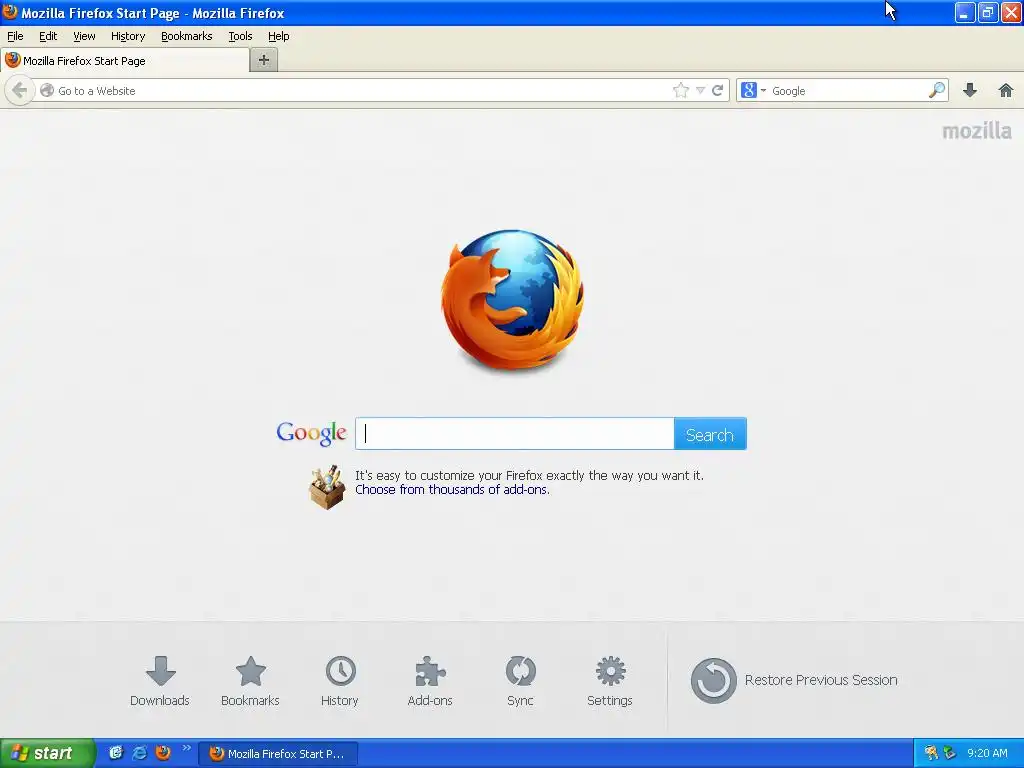Open the Downloads toolbar arrow icon
The height and width of the screenshot is (768, 1024).
[970, 90]
